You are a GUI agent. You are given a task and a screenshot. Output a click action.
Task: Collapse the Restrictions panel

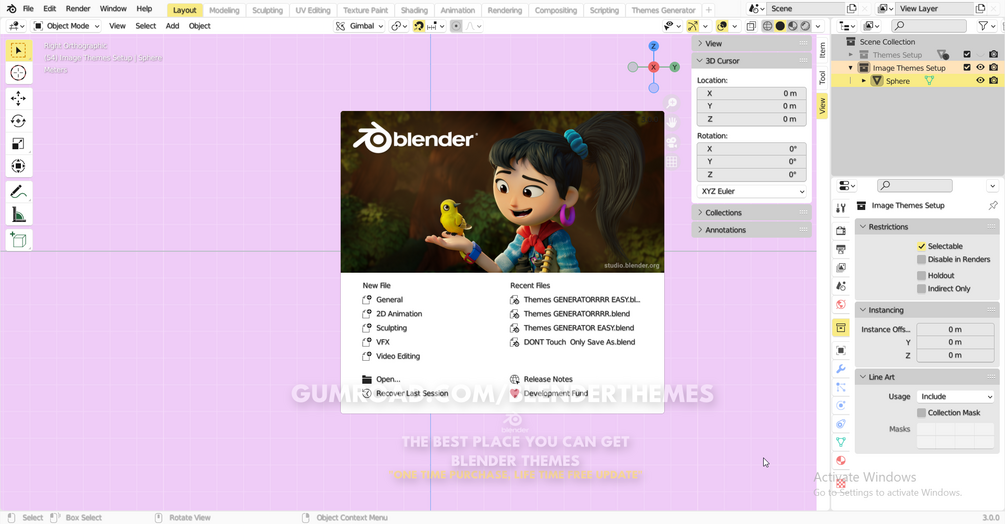coord(863,227)
